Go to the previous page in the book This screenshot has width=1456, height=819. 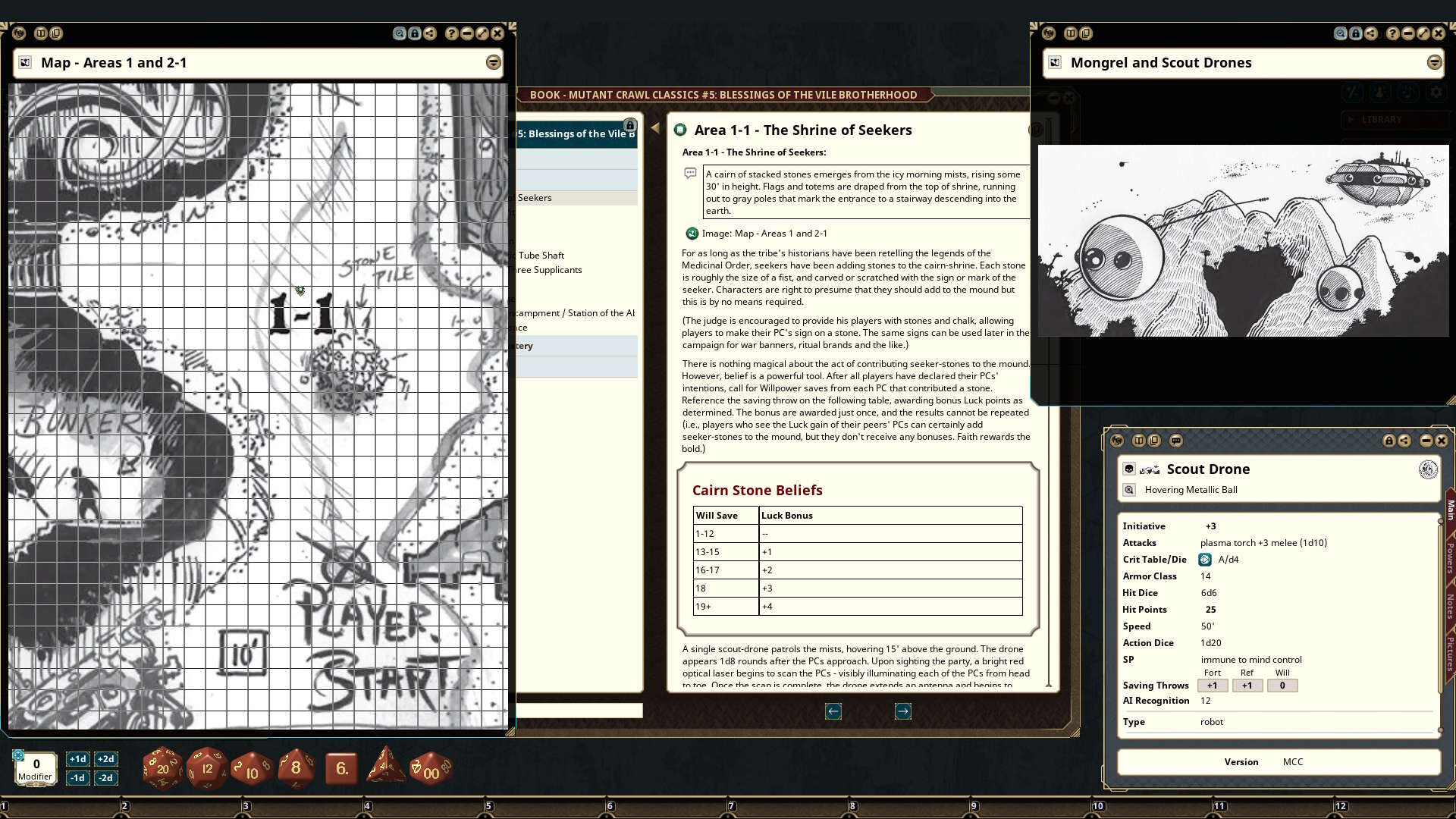point(833,711)
